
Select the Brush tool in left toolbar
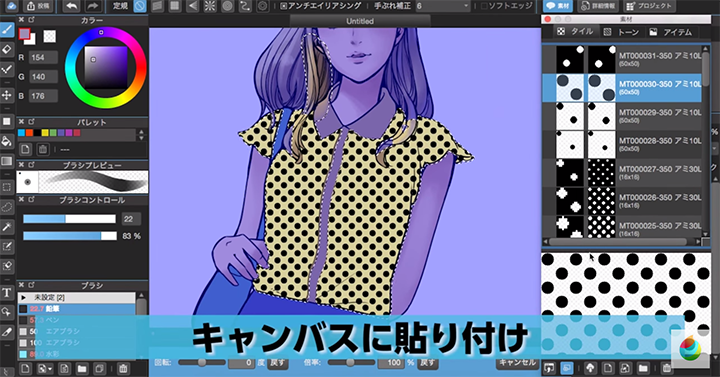[7, 30]
